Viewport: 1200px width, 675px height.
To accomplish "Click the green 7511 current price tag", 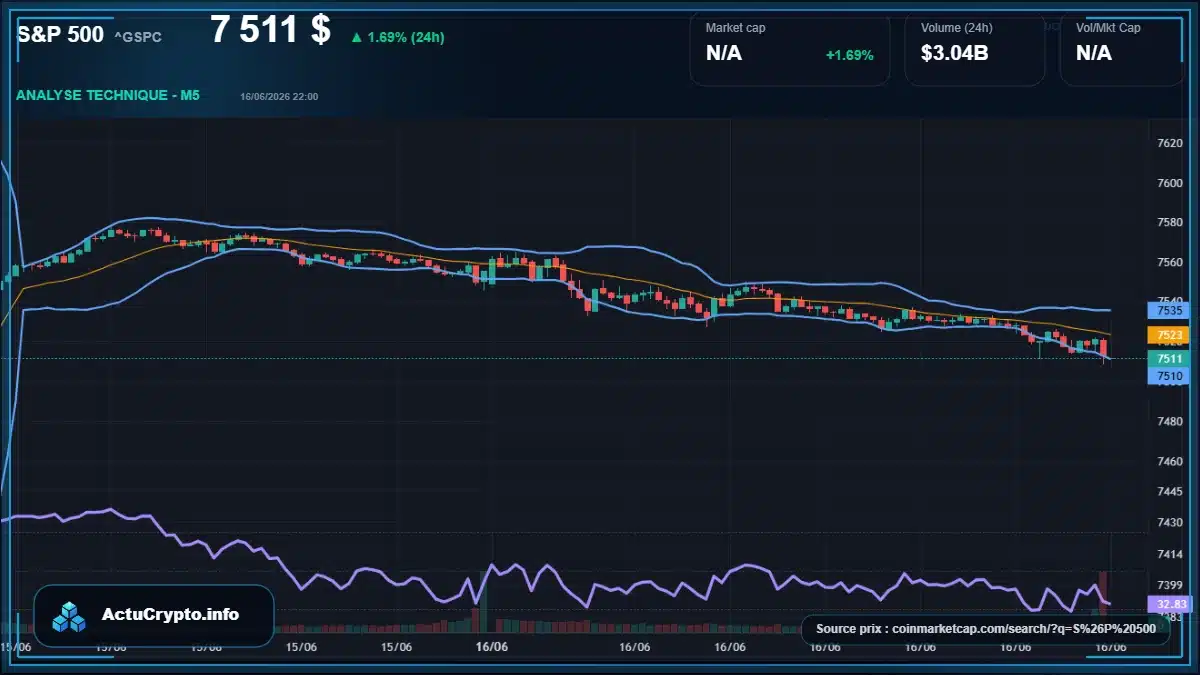I will click(x=1167, y=358).
